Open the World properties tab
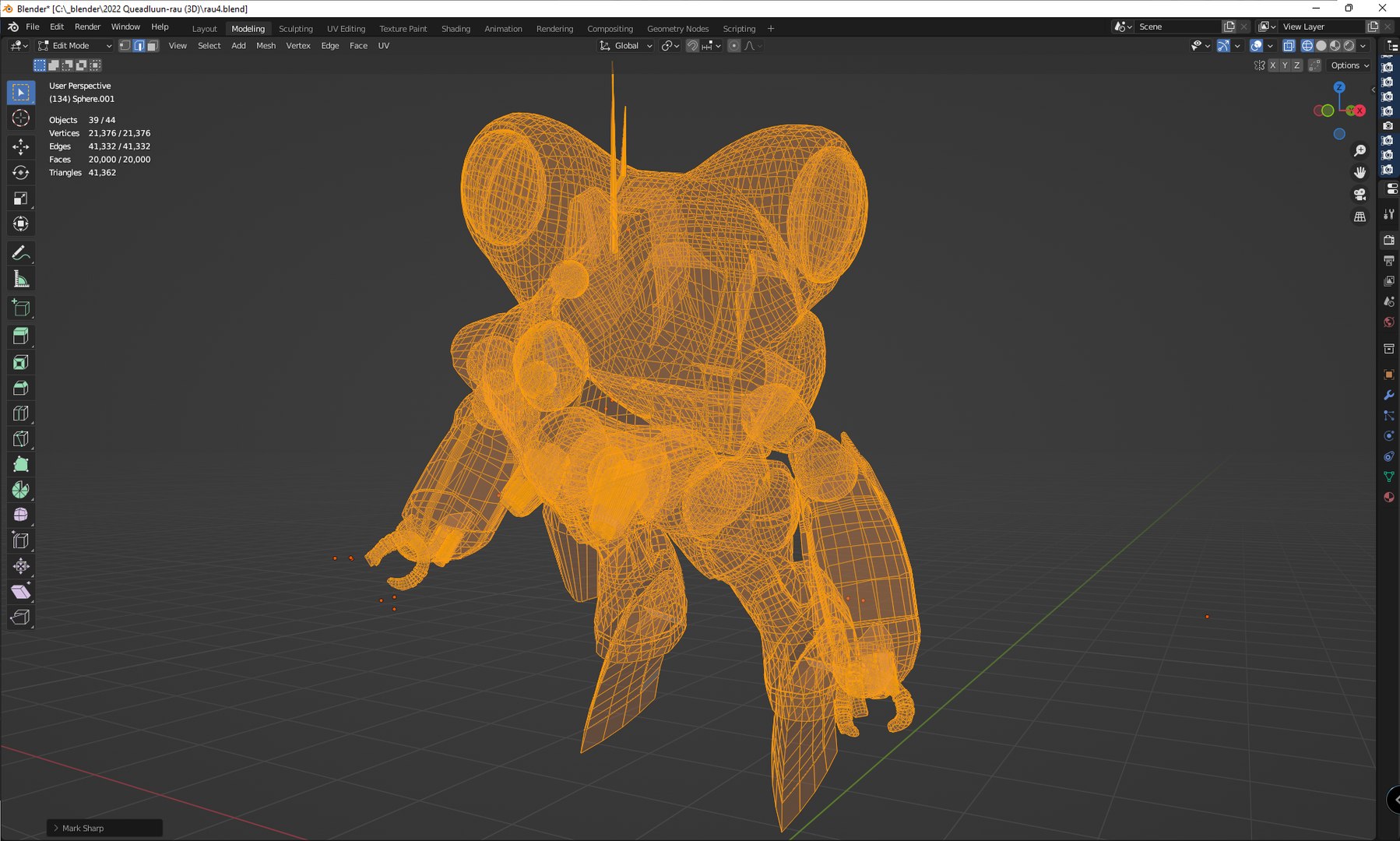Image resolution: width=1400 pixels, height=841 pixels. coord(1389,322)
